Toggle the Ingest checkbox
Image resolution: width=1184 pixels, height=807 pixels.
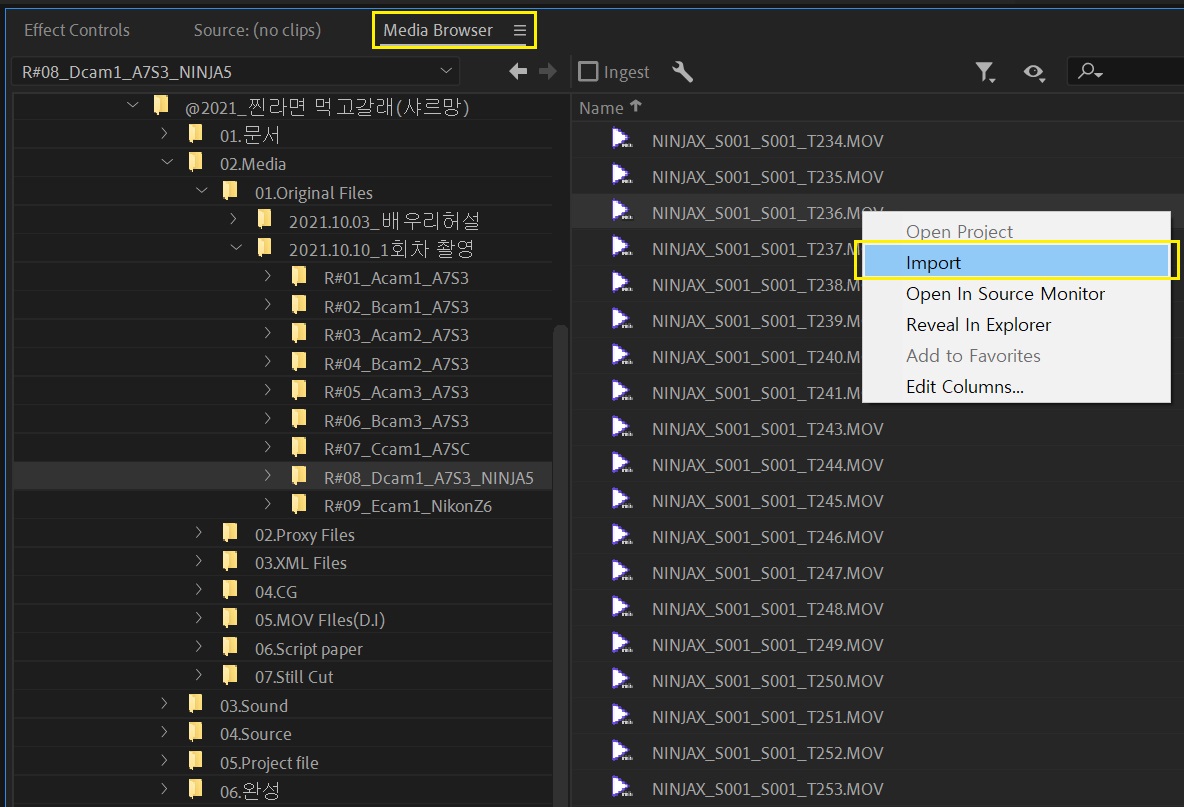tap(588, 72)
